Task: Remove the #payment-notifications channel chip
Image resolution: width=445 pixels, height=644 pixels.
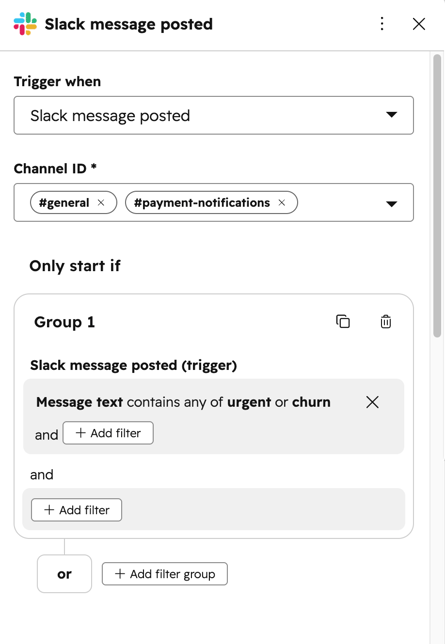Action: pyautogui.click(x=281, y=202)
